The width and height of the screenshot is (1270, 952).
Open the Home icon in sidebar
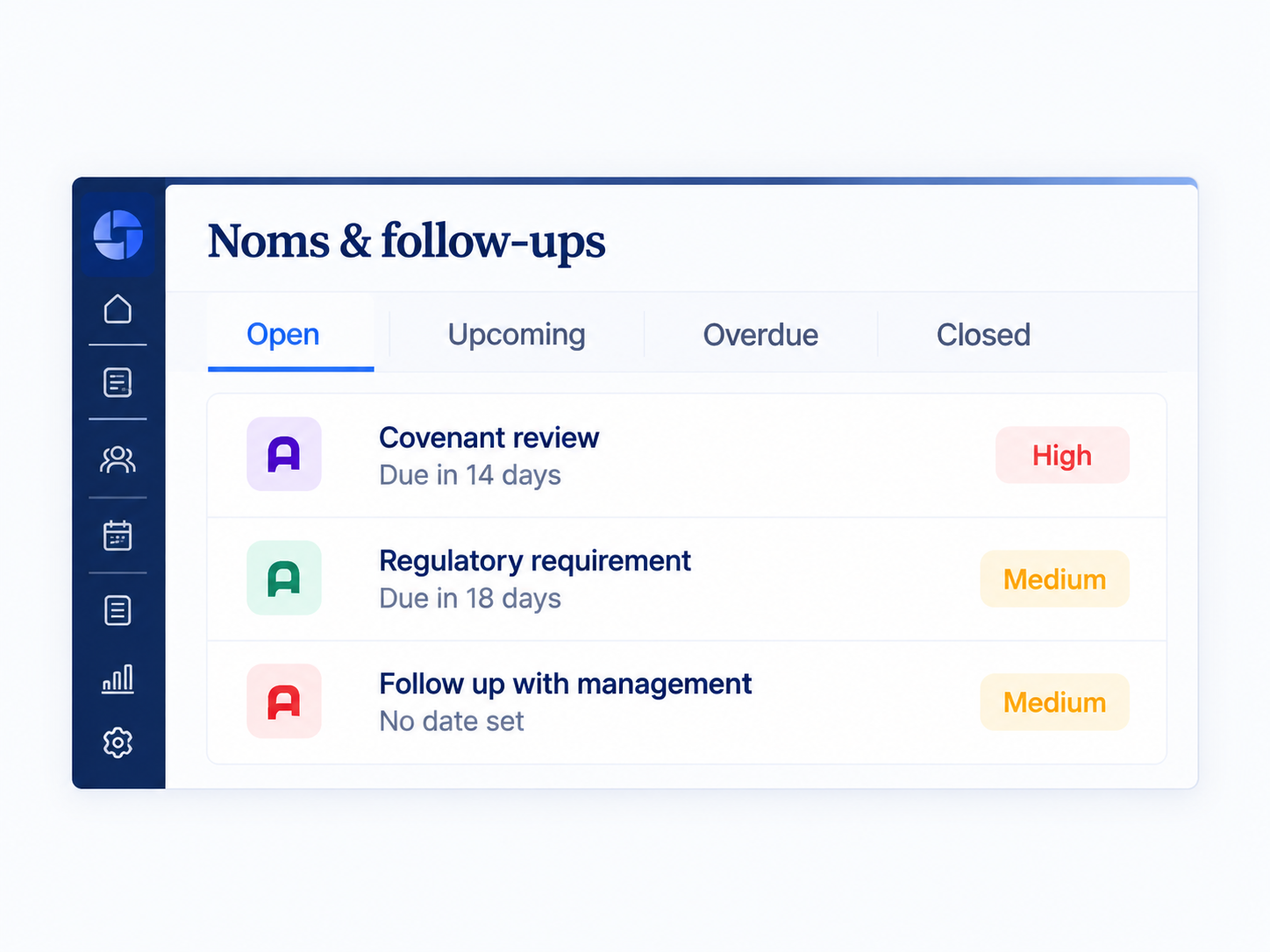click(x=118, y=309)
